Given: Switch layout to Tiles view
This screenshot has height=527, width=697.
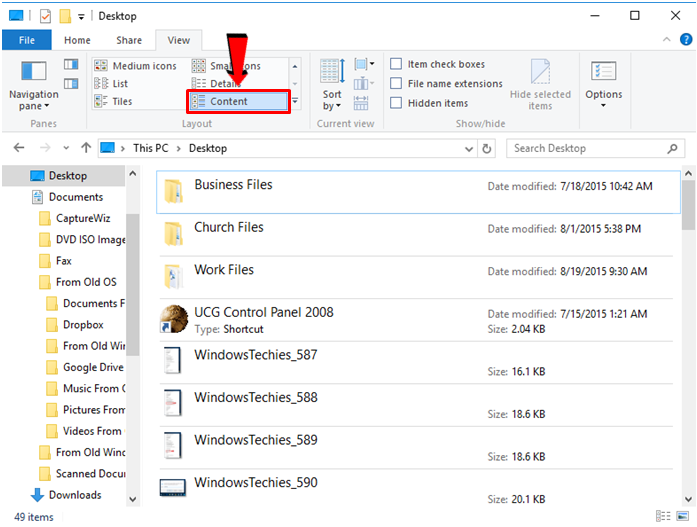Looking at the screenshot, I should (x=113, y=101).
